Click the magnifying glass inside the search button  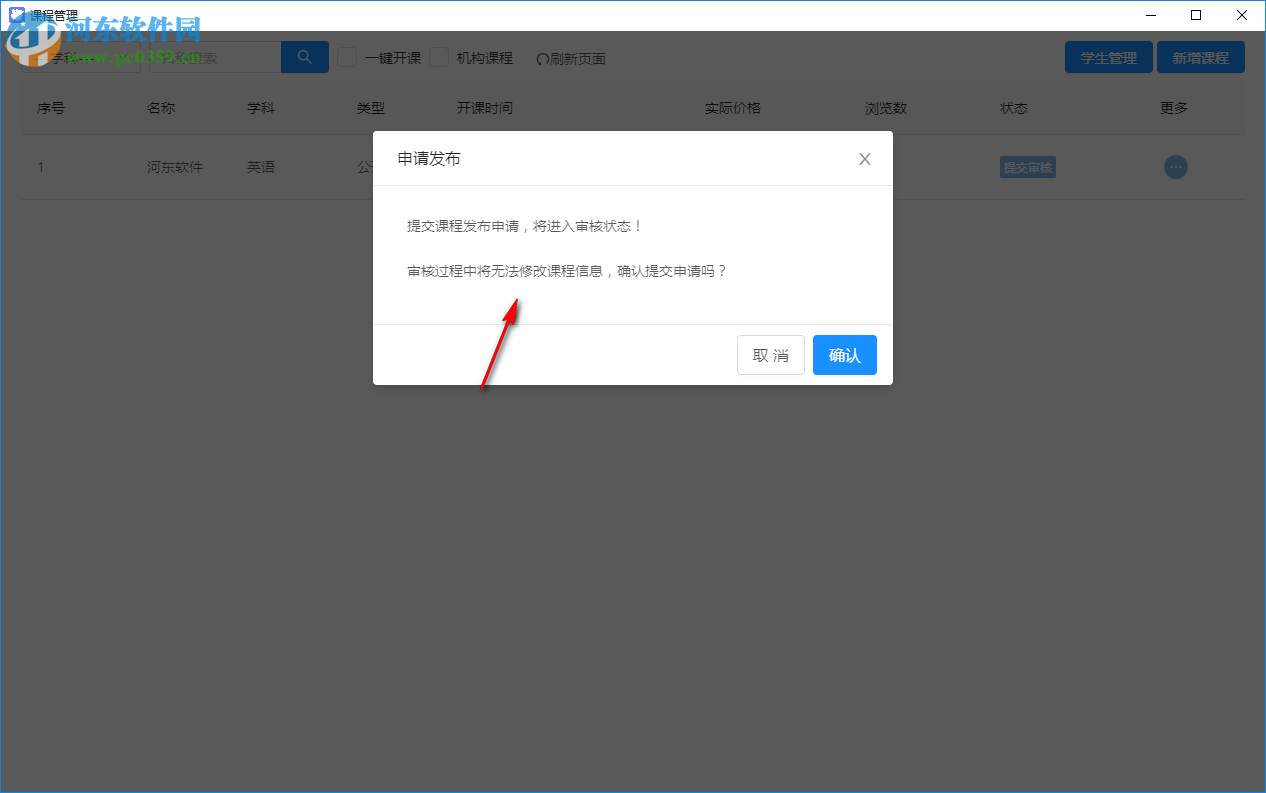304,57
